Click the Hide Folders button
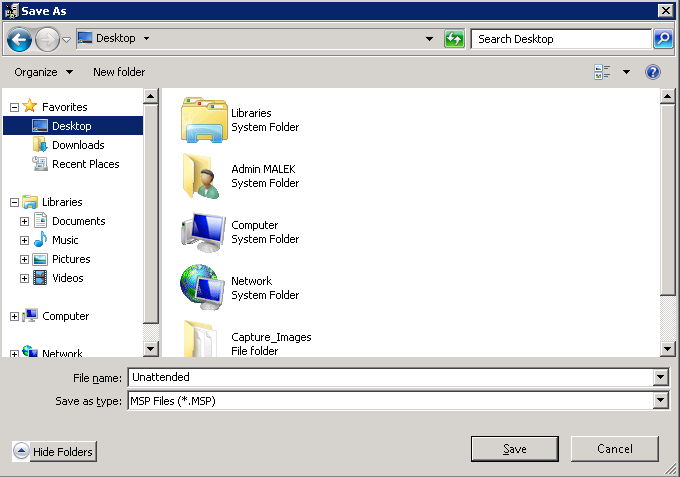The image size is (680, 477). [54, 451]
